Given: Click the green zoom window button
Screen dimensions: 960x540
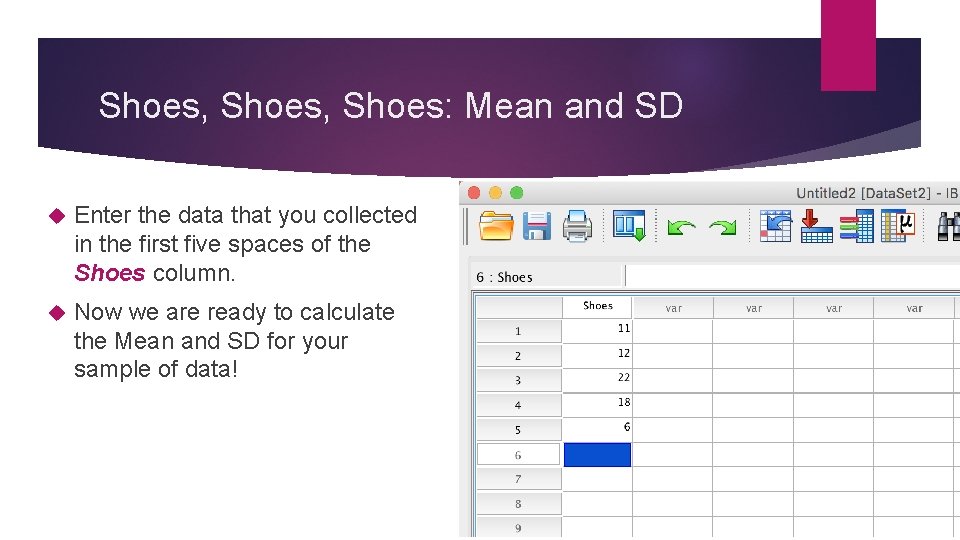Looking at the screenshot, I should [517, 193].
